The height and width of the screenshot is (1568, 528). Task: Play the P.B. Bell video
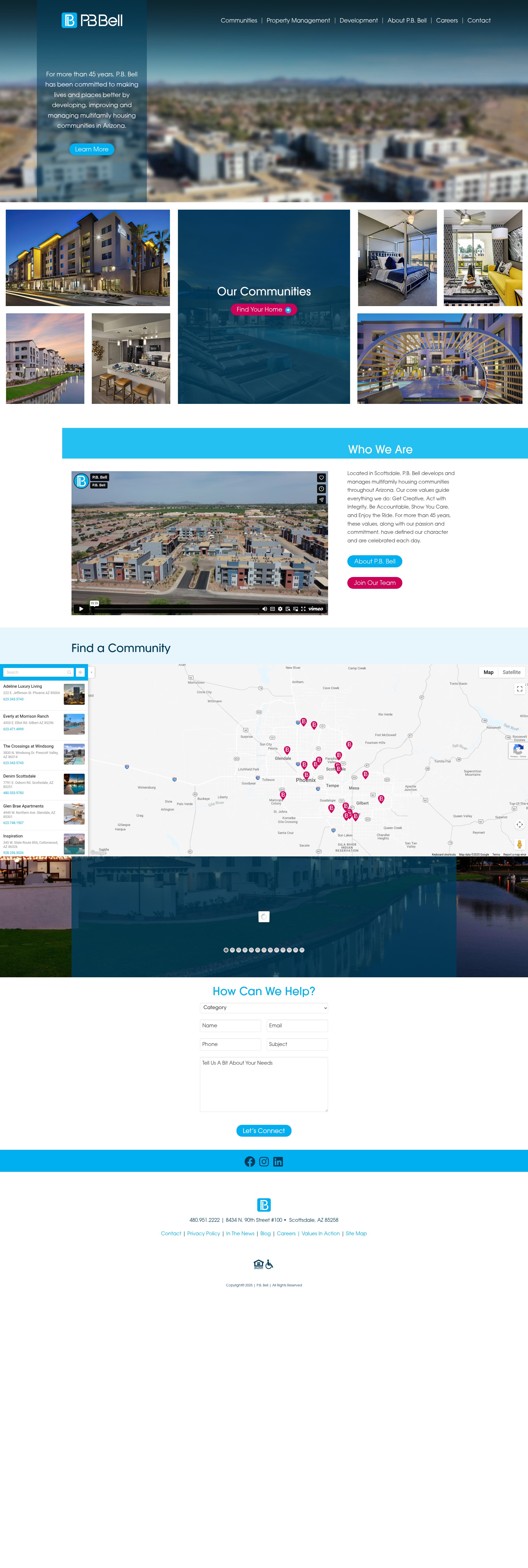click(81, 609)
